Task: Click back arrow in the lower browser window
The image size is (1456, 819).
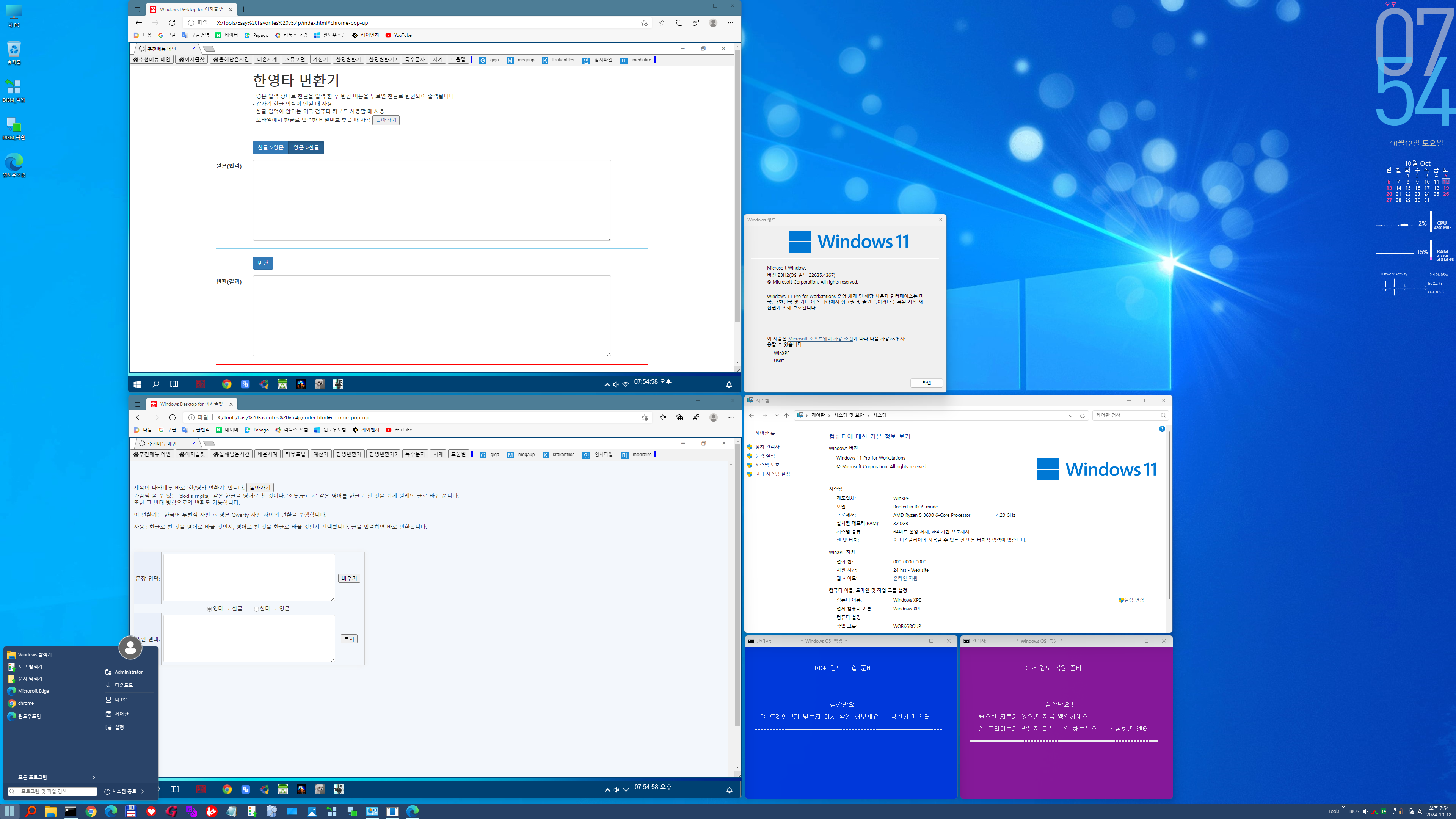Action: point(139,417)
